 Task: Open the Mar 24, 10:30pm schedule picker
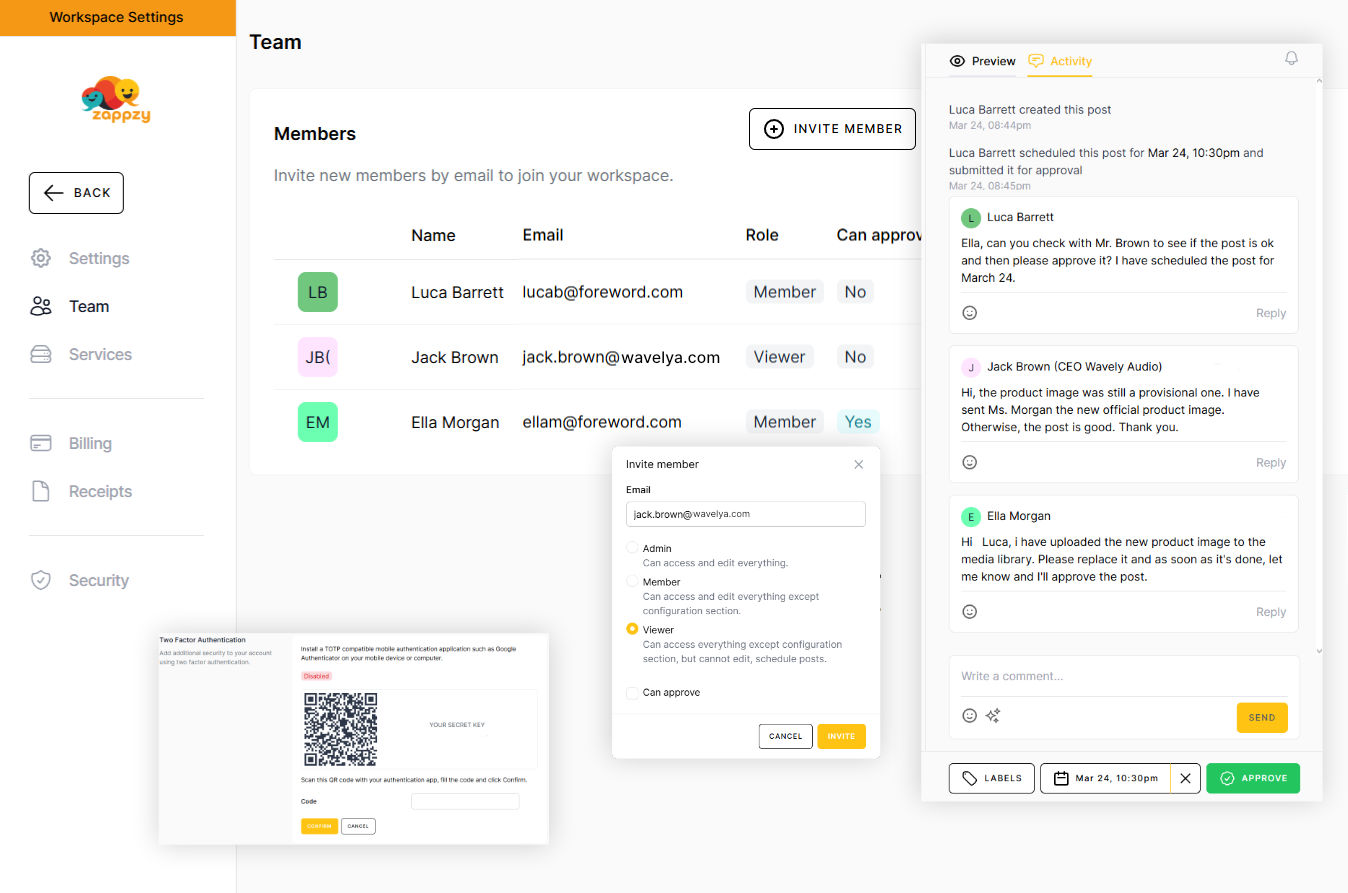coord(1105,778)
